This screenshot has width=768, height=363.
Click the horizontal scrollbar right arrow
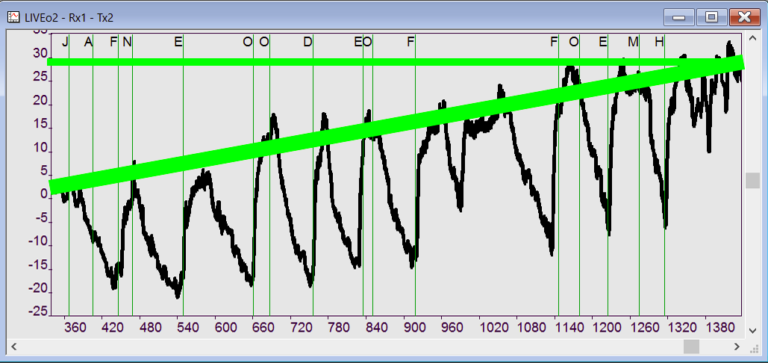pos(737,347)
